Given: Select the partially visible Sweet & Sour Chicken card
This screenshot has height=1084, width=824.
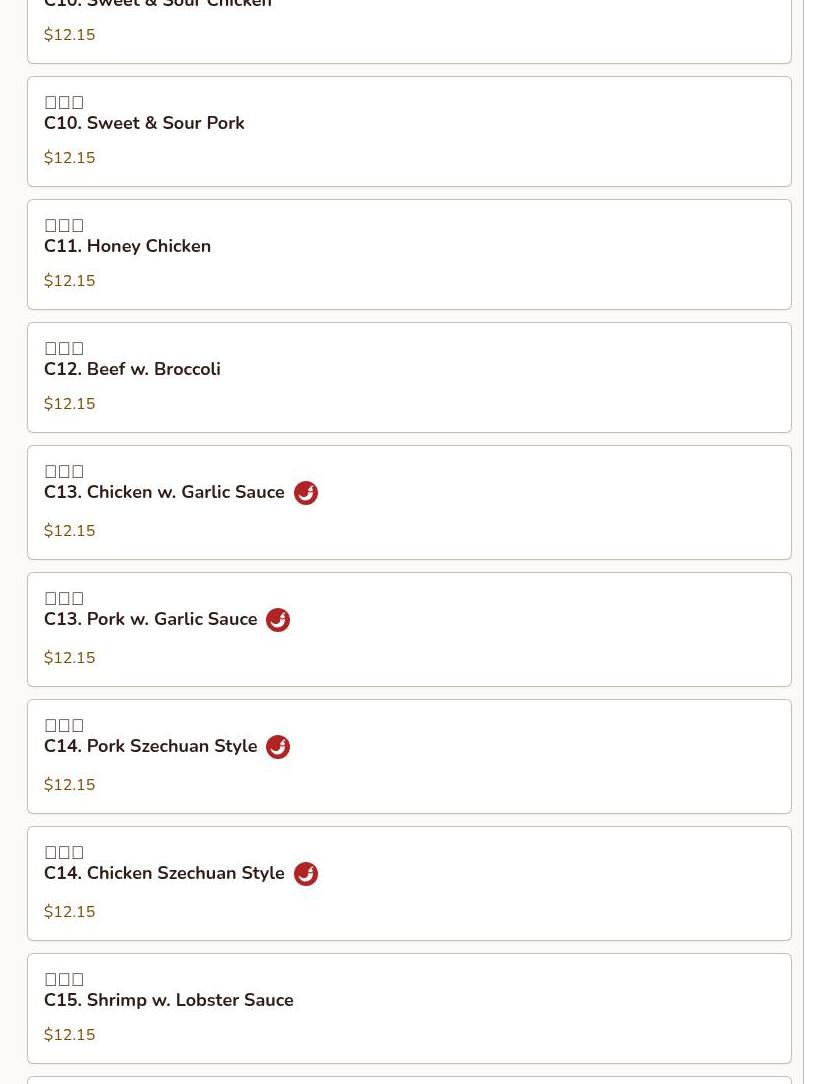Looking at the screenshot, I should pos(409,30).
